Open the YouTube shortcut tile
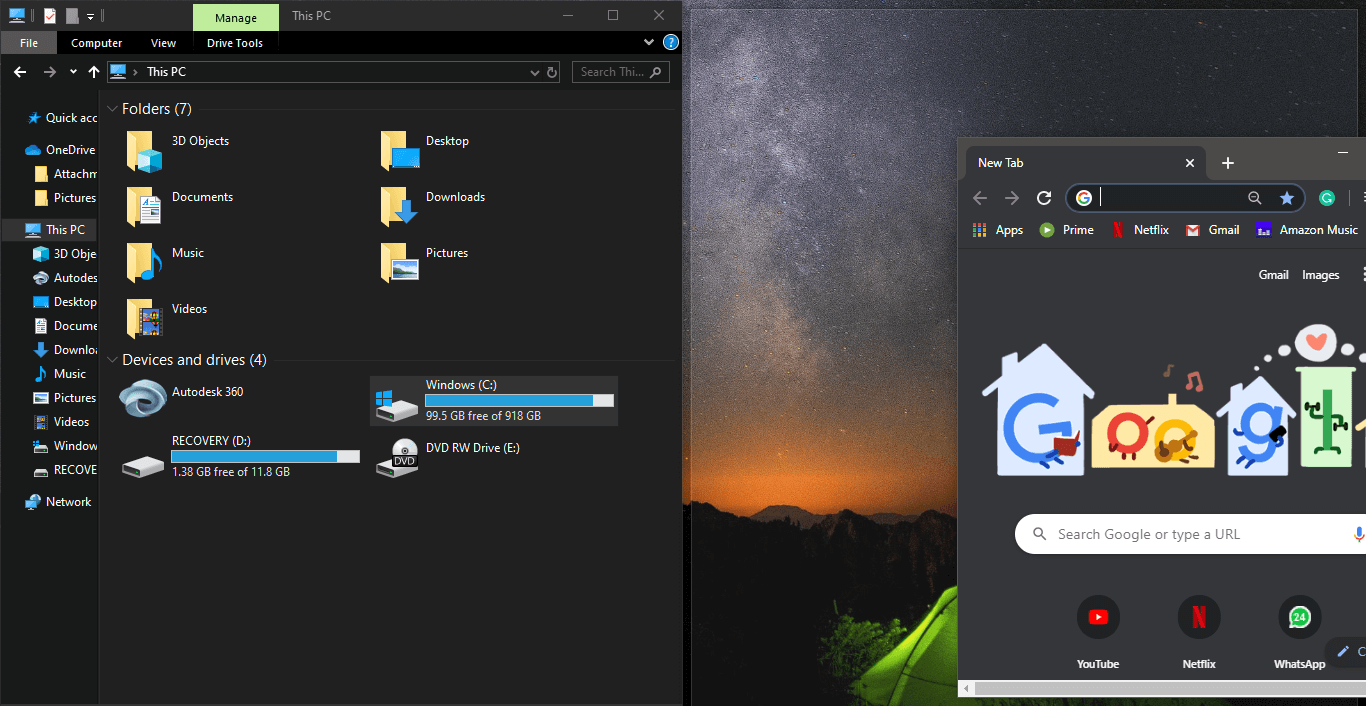 (1098, 618)
